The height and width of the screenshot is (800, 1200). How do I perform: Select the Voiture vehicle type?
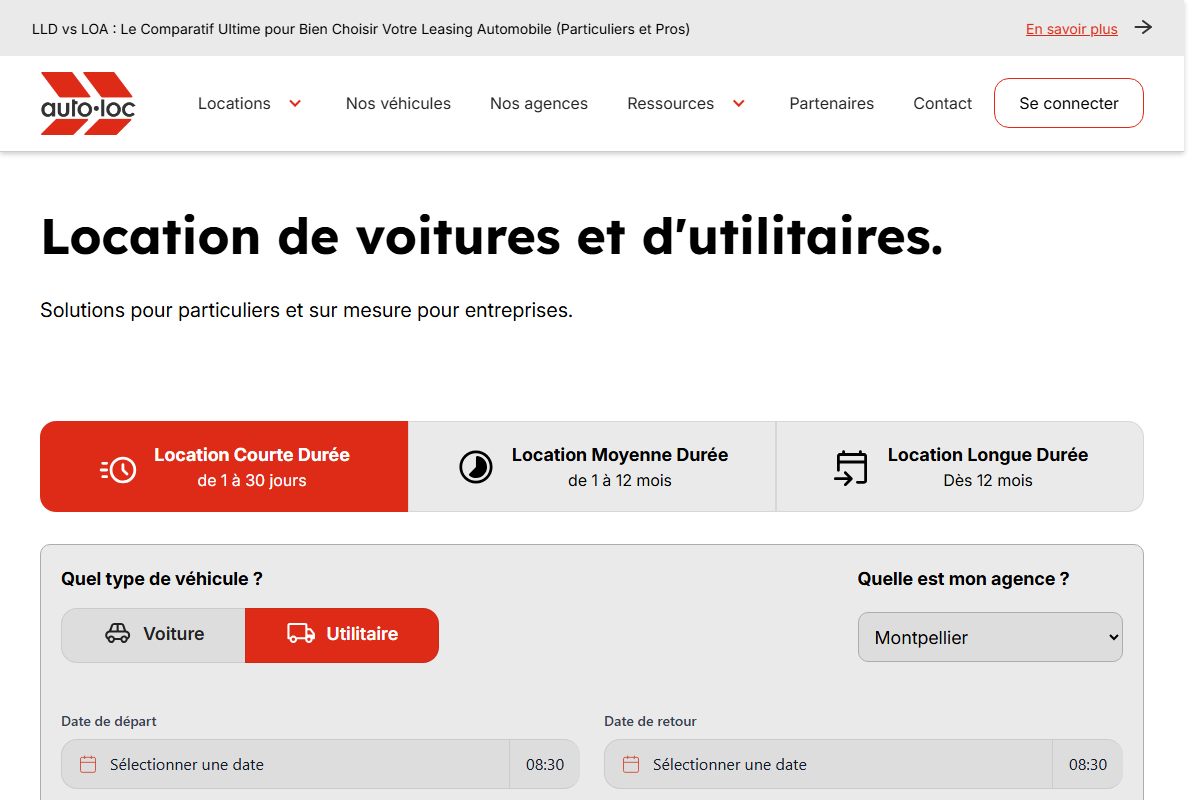(x=153, y=635)
